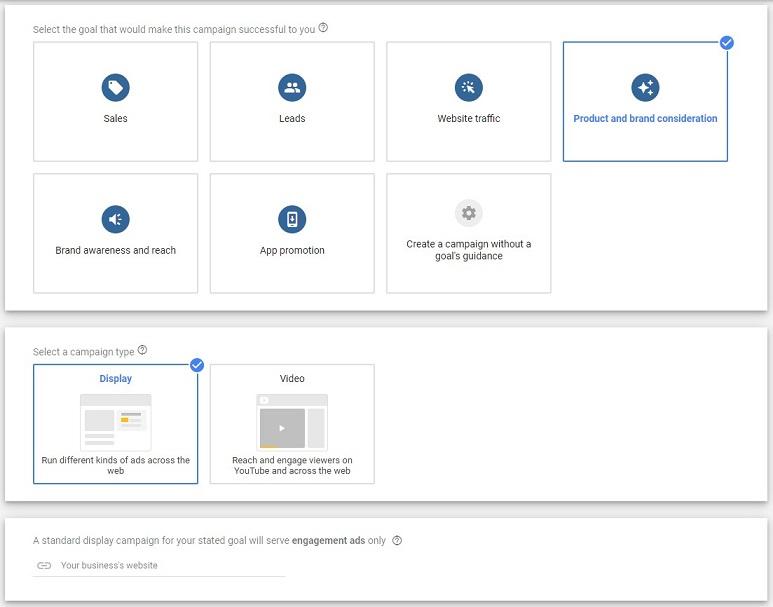
Task: Click 'Run different kinds of ads across the web' text
Action: 115,465
